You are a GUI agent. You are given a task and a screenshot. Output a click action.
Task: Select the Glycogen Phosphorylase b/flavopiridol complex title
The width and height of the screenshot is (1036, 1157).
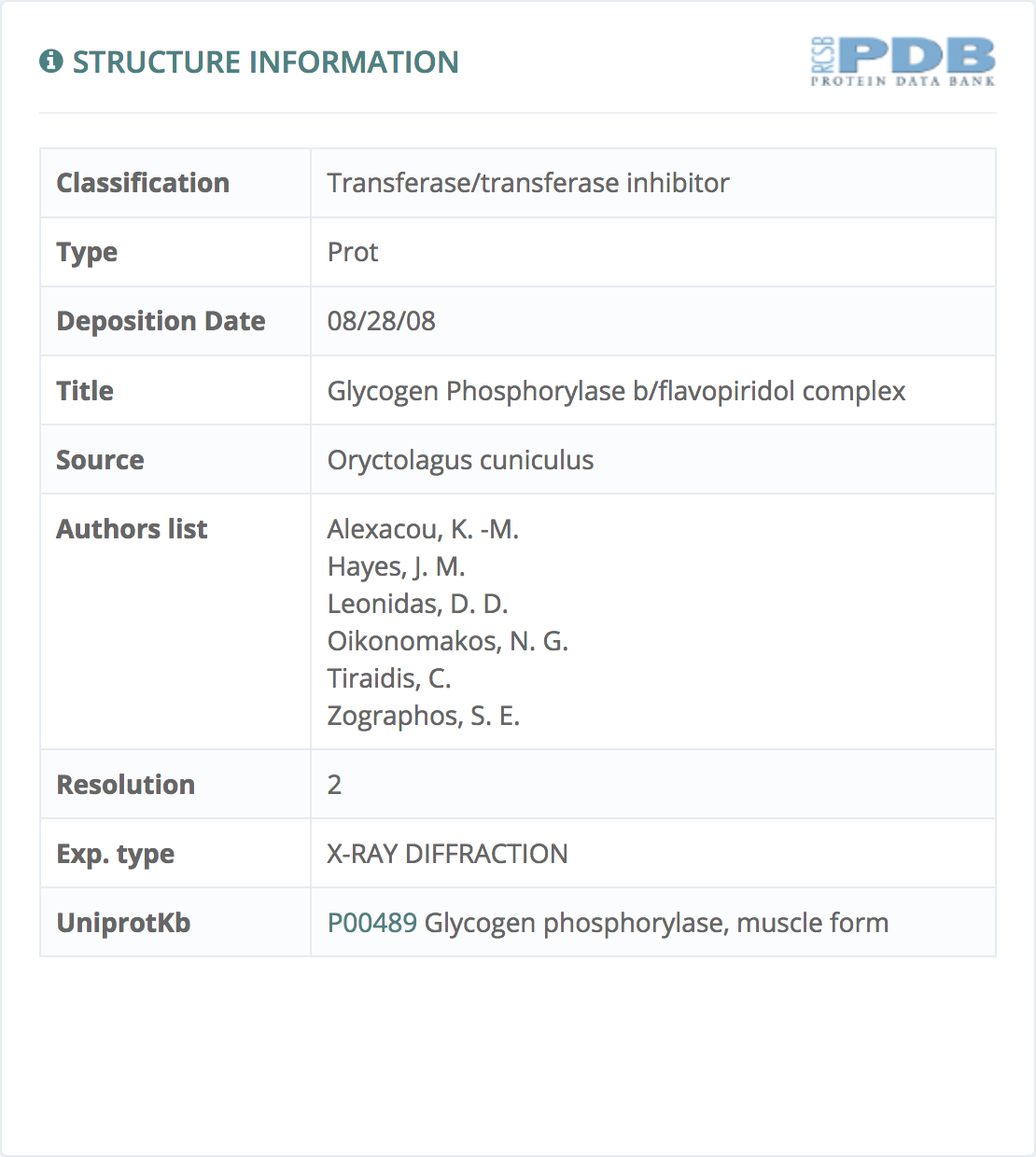pyautogui.click(x=616, y=391)
